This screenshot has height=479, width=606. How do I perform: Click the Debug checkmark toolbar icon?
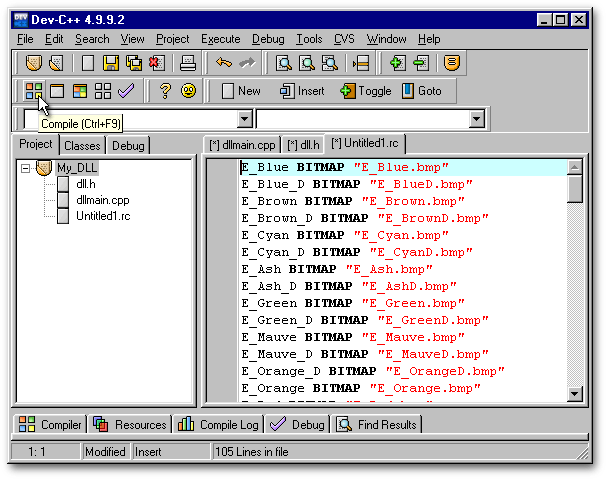[x=126, y=91]
